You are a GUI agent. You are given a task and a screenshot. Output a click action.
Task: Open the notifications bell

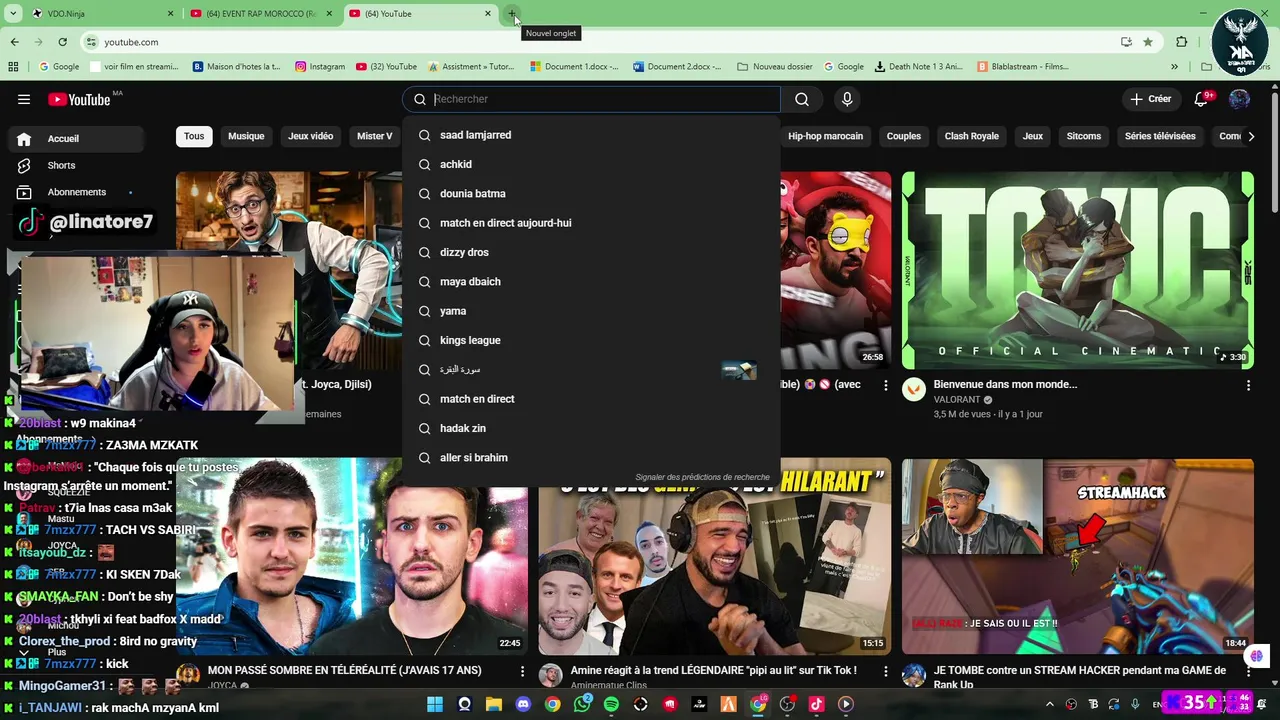[x=1202, y=99]
